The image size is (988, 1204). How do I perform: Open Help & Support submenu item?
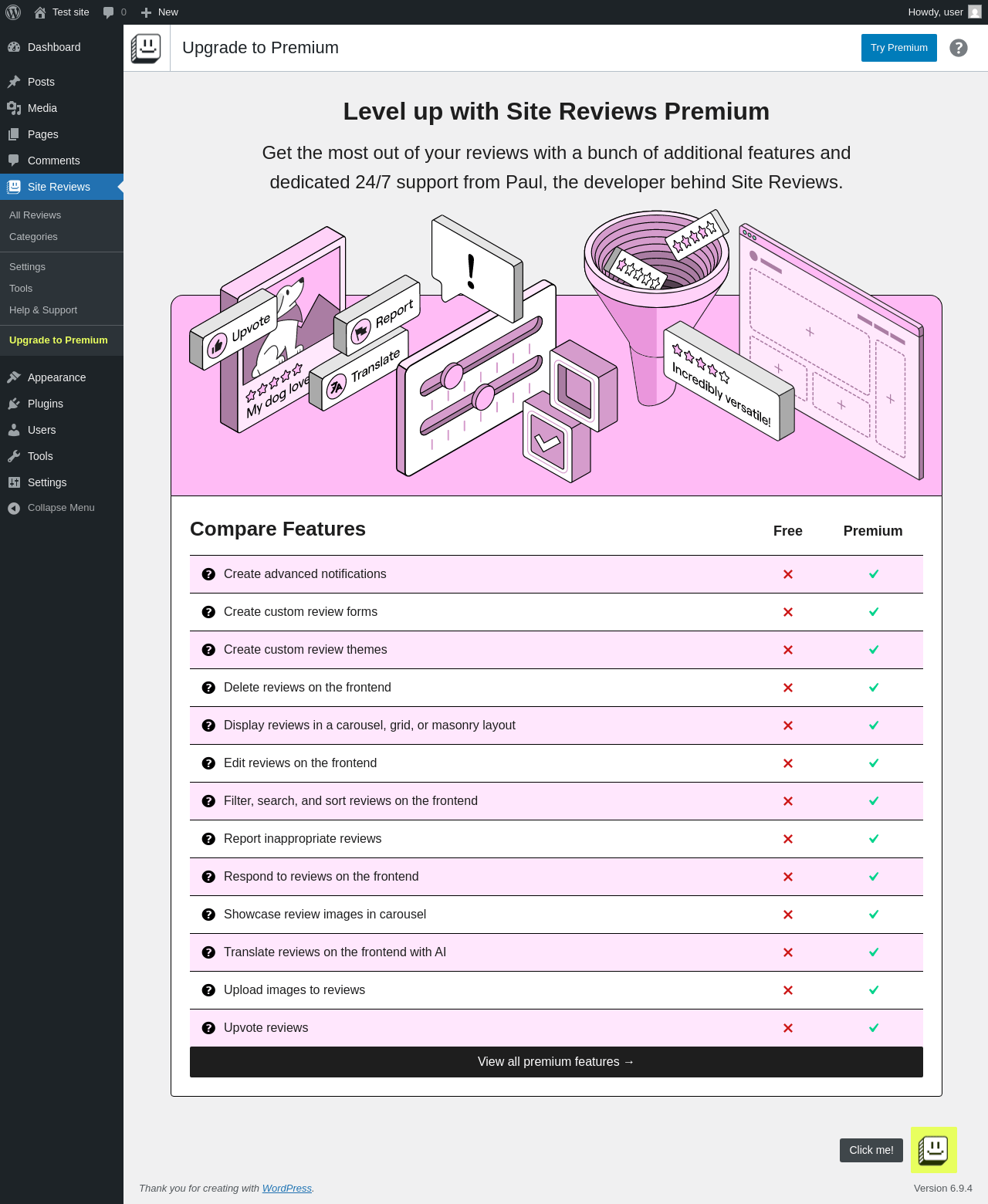pyautogui.click(x=62, y=310)
